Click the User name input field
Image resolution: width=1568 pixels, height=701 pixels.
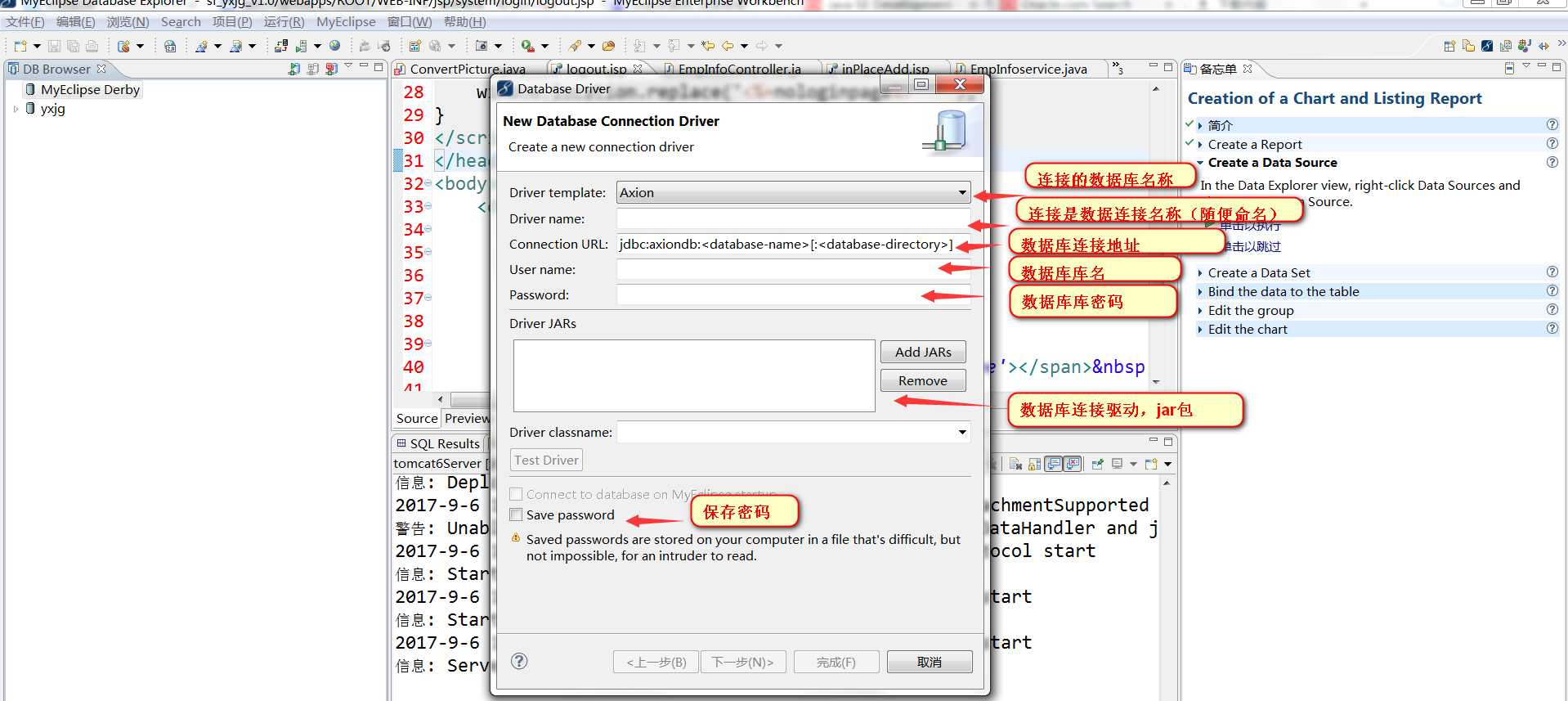click(793, 269)
